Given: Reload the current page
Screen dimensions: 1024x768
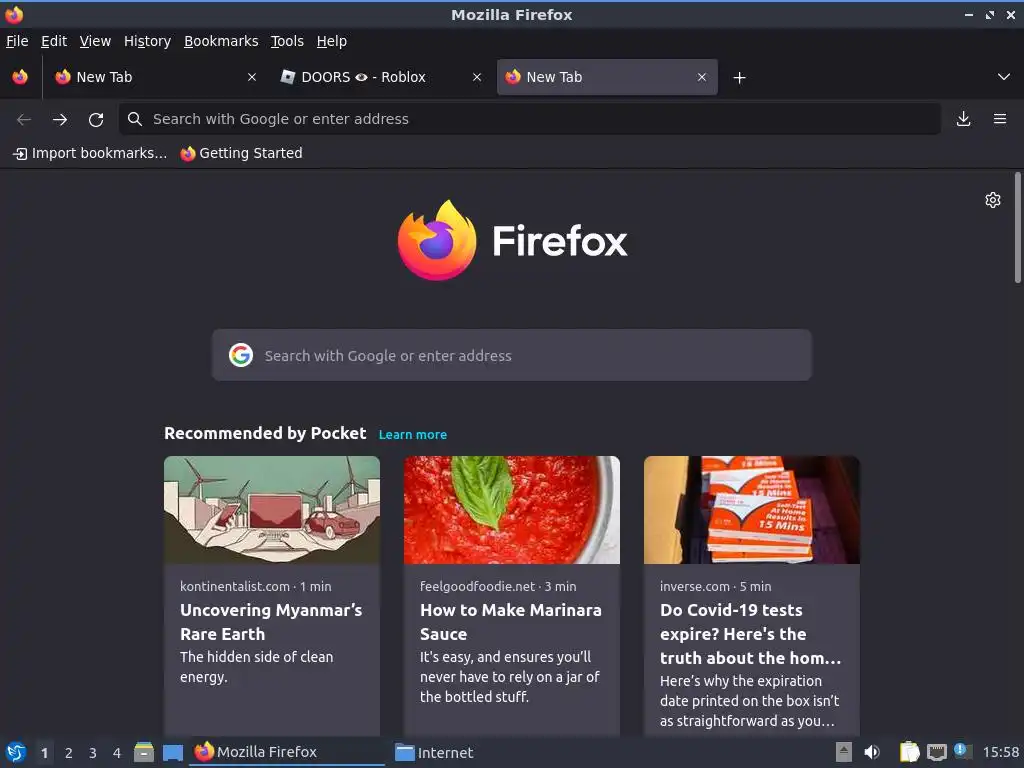Looking at the screenshot, I should 96,119.
